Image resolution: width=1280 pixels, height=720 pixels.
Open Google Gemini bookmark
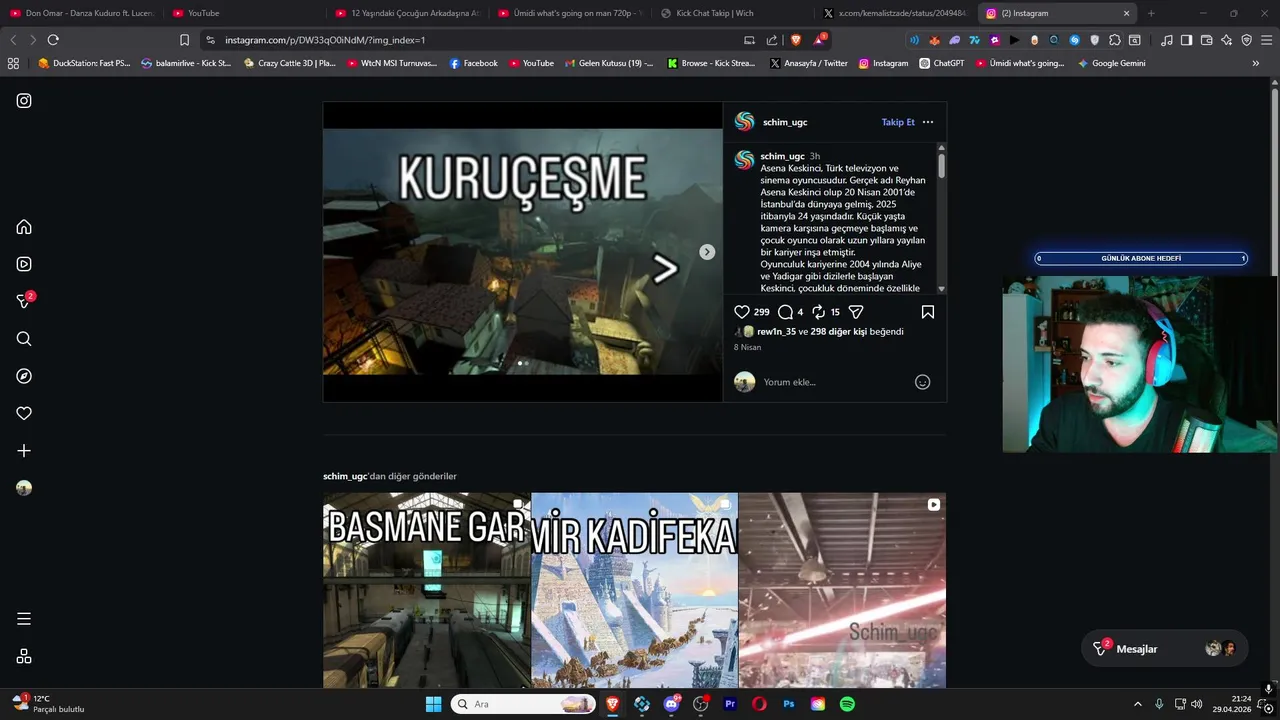(1111, 63)
